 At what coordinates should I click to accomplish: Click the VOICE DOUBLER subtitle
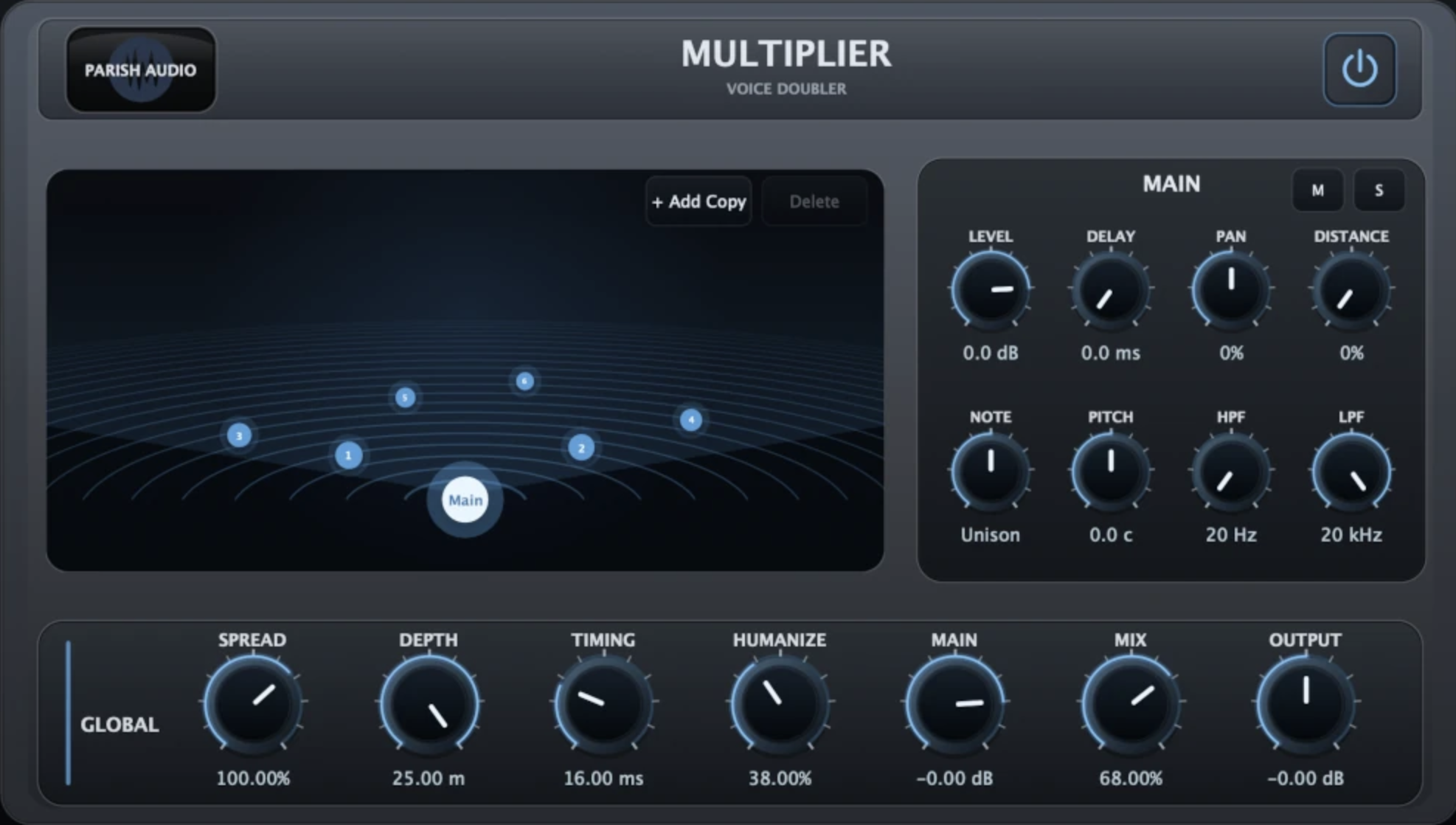point(786,89)
